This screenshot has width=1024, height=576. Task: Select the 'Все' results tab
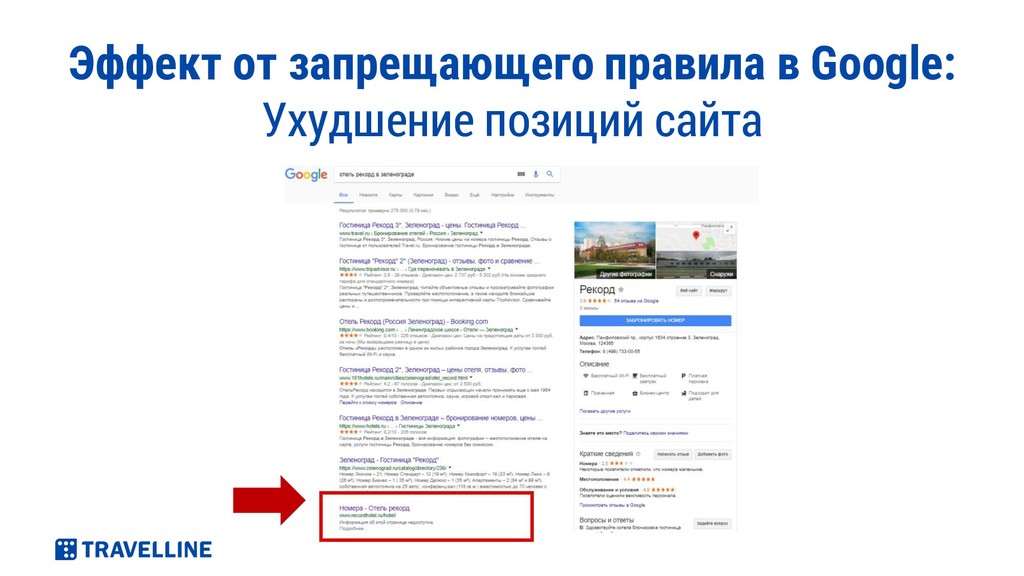coord(344,195)
